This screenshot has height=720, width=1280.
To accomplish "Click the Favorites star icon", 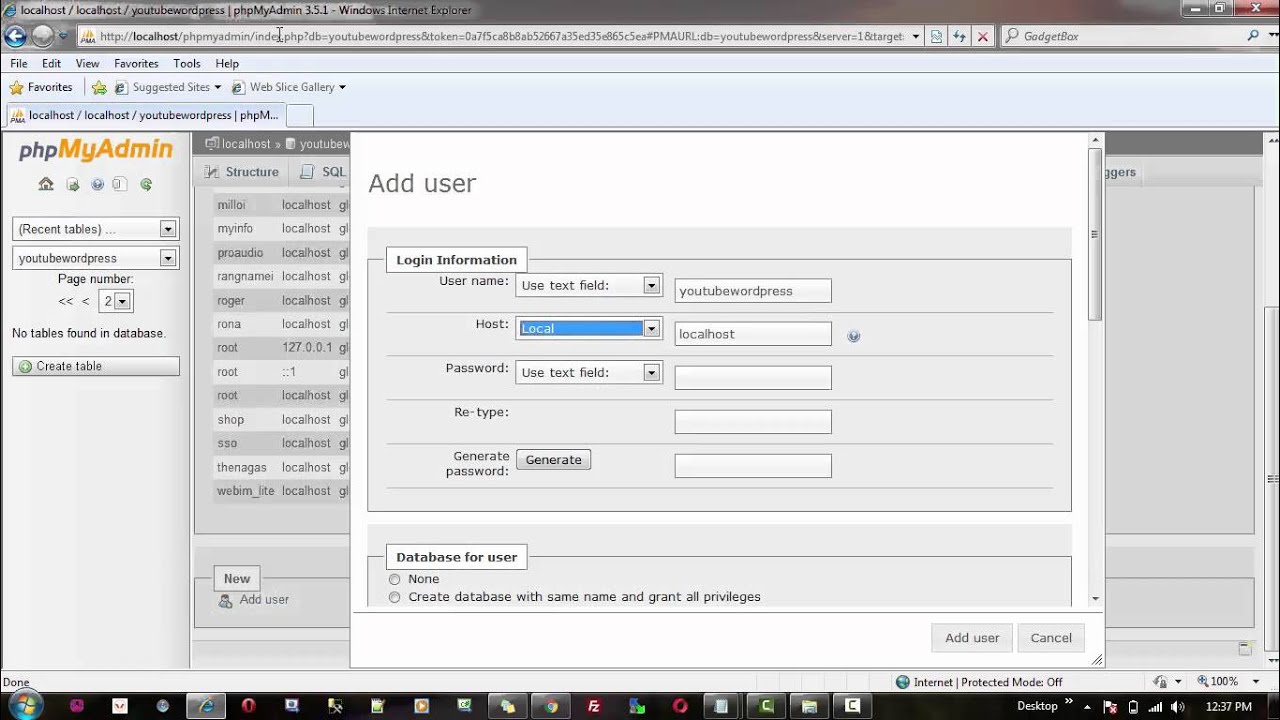I will pyautogui.click(x=16, y=88).
